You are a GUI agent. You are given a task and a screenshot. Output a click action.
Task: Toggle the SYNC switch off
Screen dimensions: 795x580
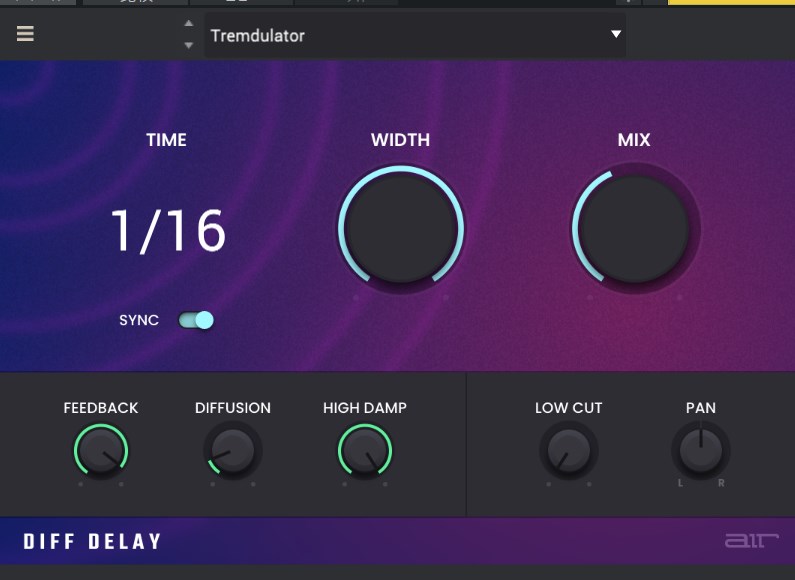point(196,320)
